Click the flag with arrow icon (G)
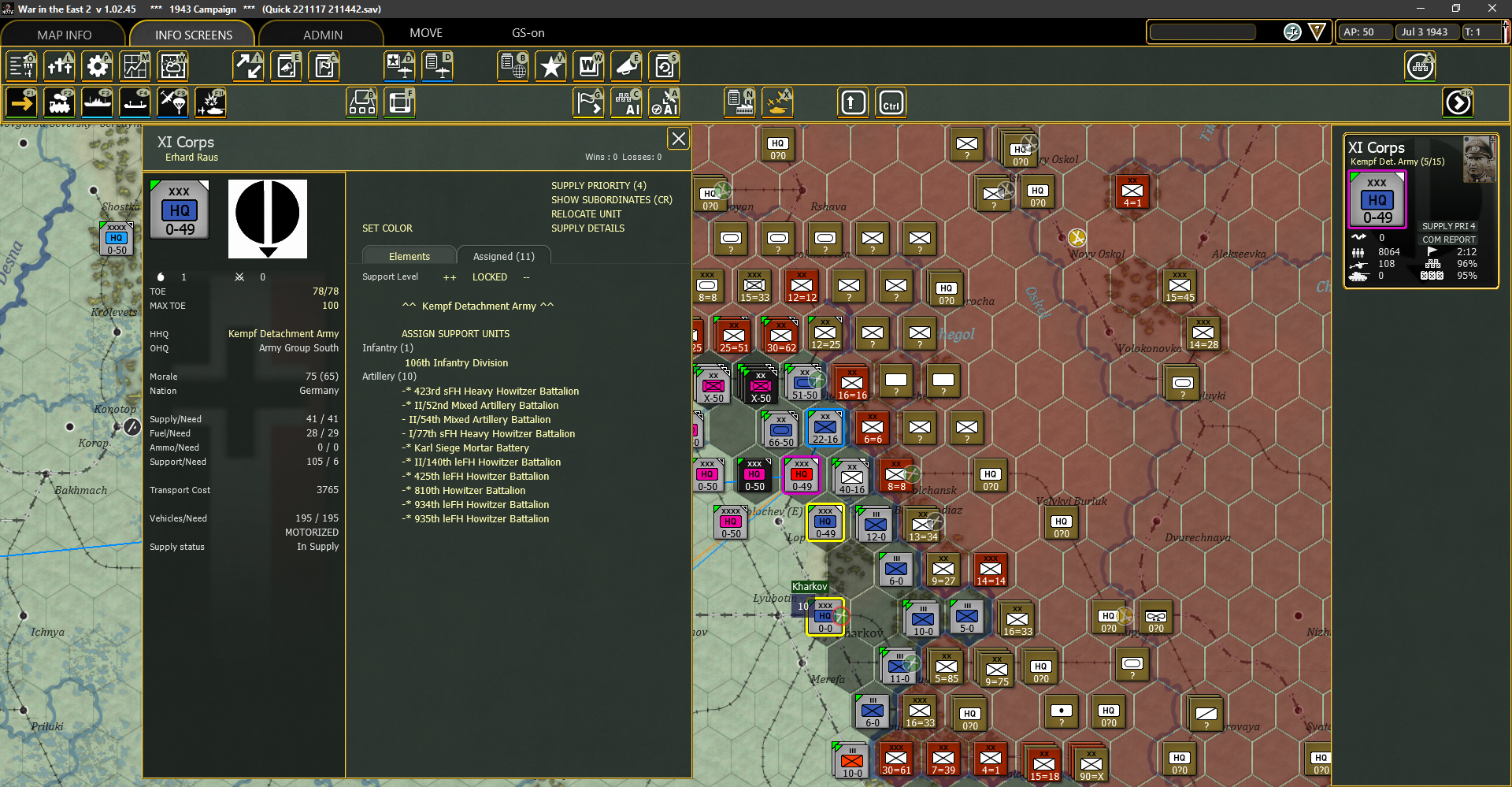 [588, 102]
